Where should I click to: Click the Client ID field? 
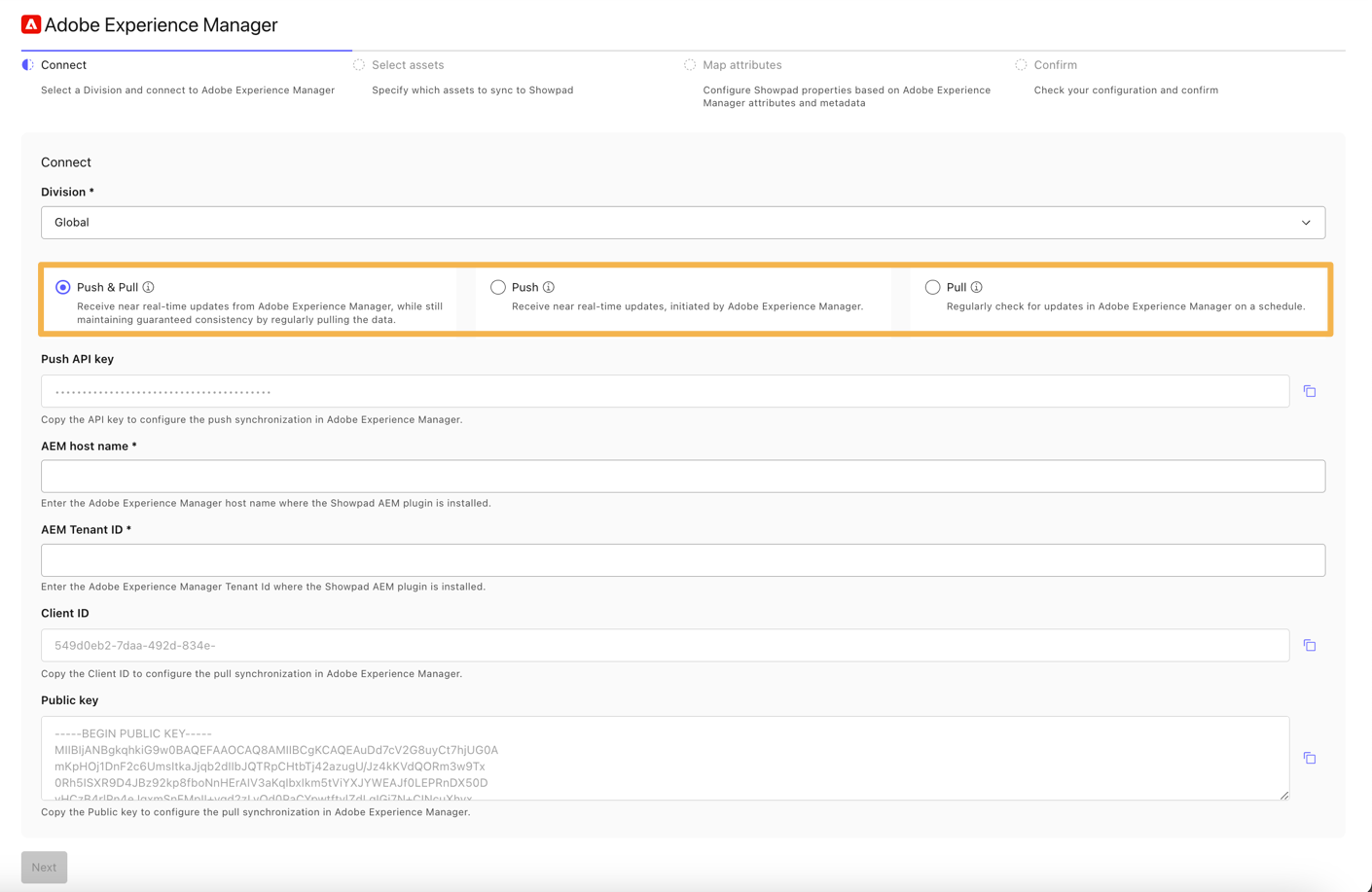pyautogui.click(x=666, y=645)
